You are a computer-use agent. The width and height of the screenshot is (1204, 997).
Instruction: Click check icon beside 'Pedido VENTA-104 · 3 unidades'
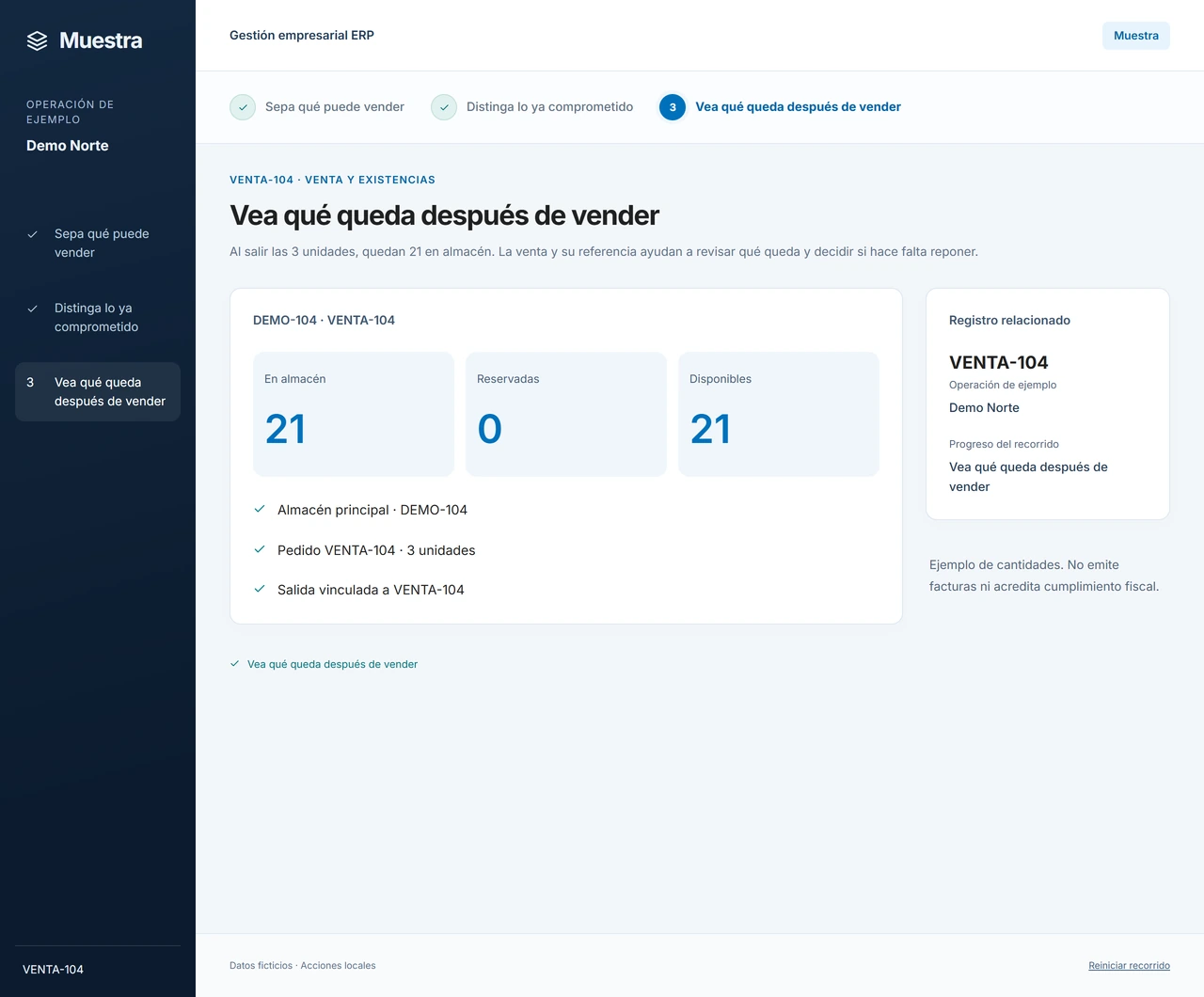(260, 549)
